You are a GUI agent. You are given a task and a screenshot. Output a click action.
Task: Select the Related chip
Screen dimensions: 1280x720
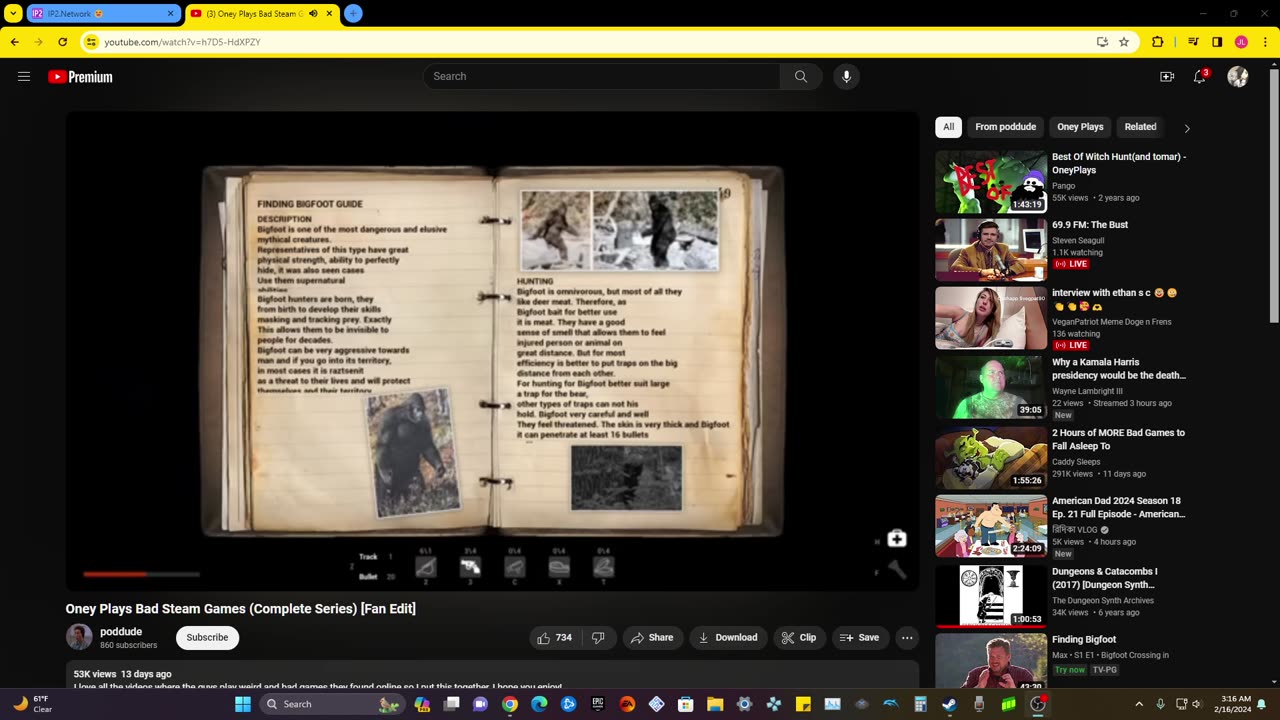coord(1140,127)
